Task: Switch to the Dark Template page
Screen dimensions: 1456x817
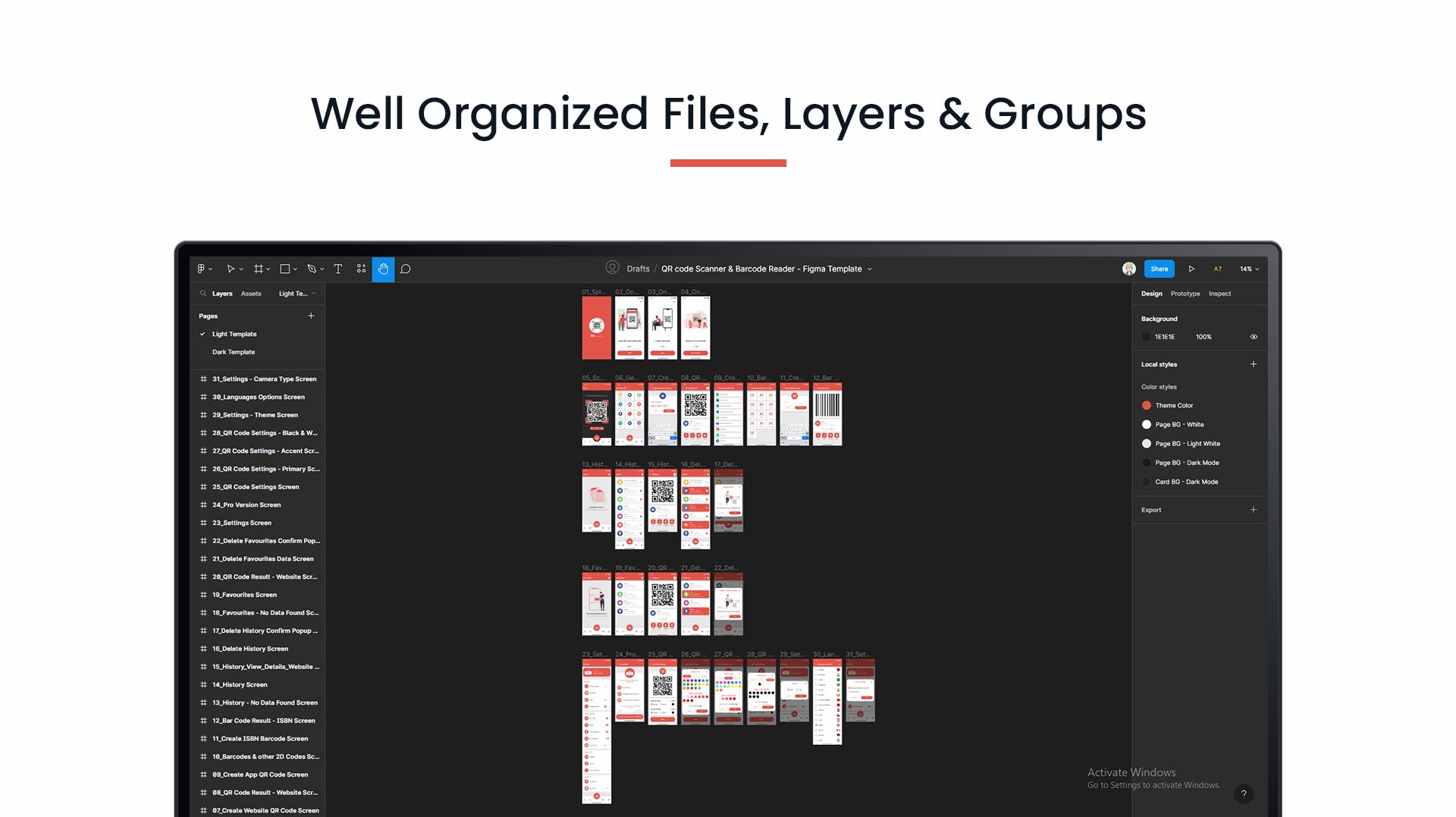Action: [234, 352]
